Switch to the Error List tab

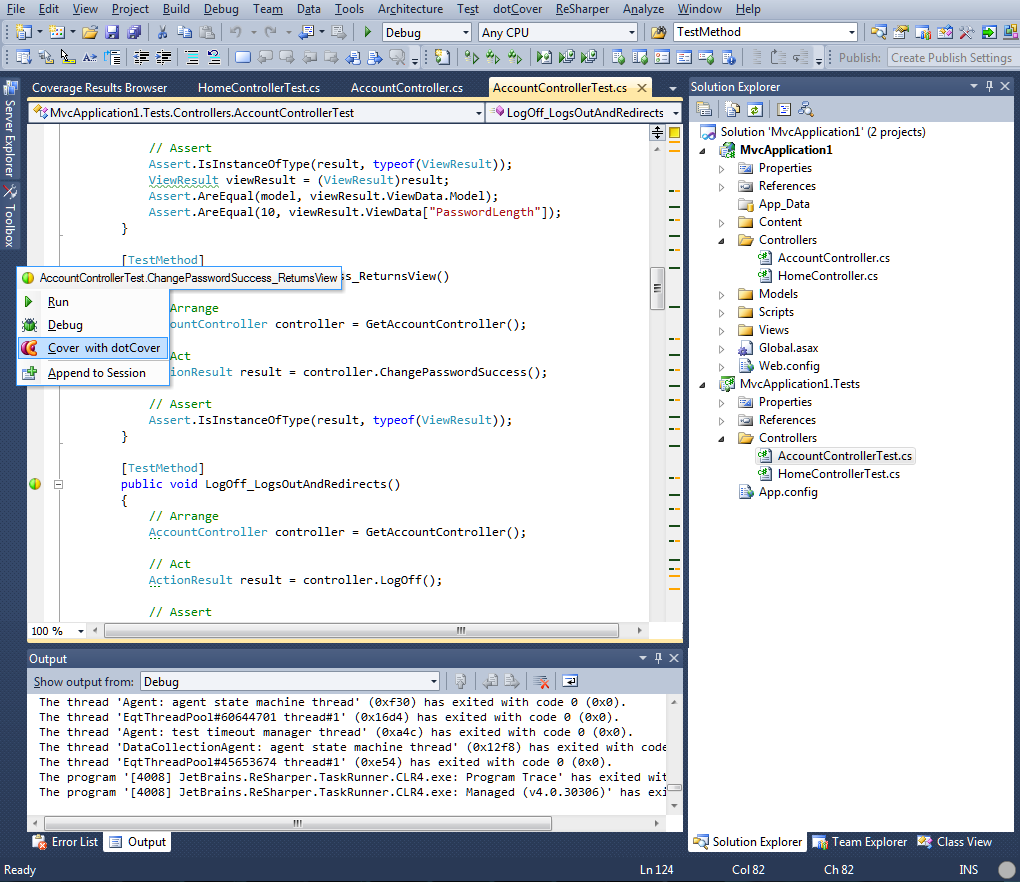(65, 842)
